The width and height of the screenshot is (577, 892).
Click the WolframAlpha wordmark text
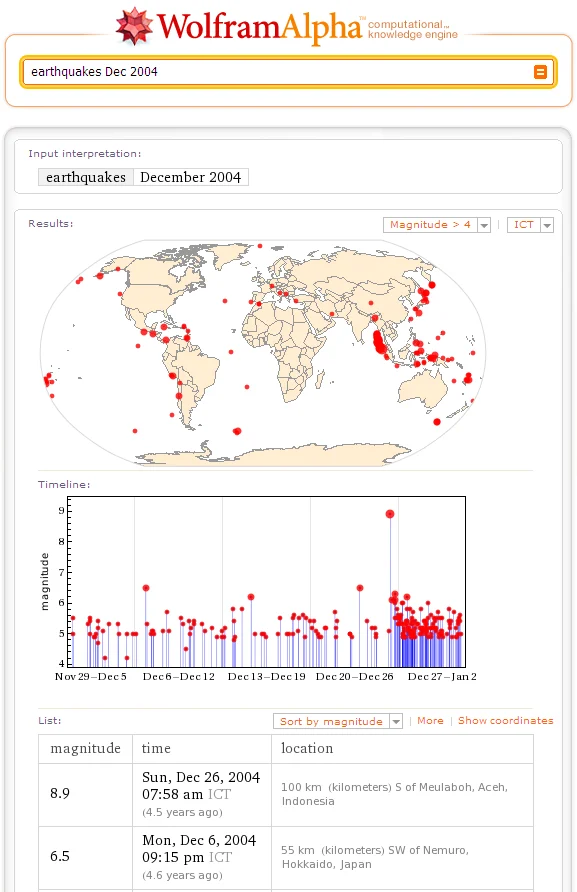[x=259, y=26]
